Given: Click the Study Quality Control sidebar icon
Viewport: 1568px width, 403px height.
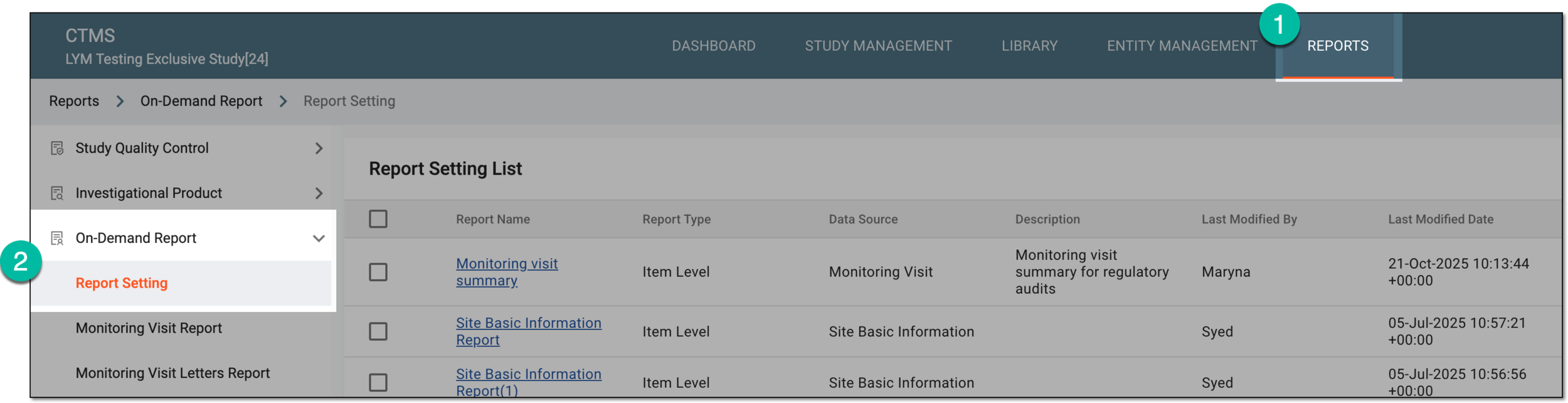Looking at the screenshot, I should (57, 148).
